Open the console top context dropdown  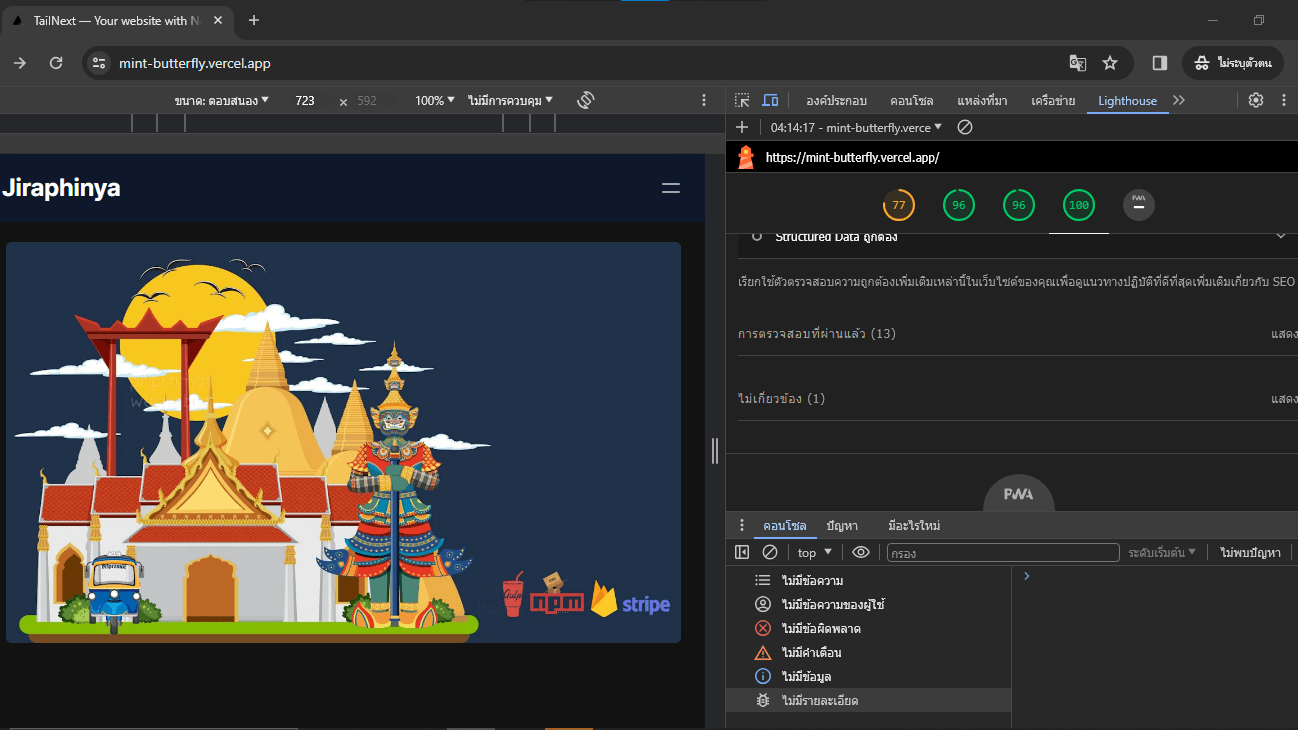click(813, 552)
